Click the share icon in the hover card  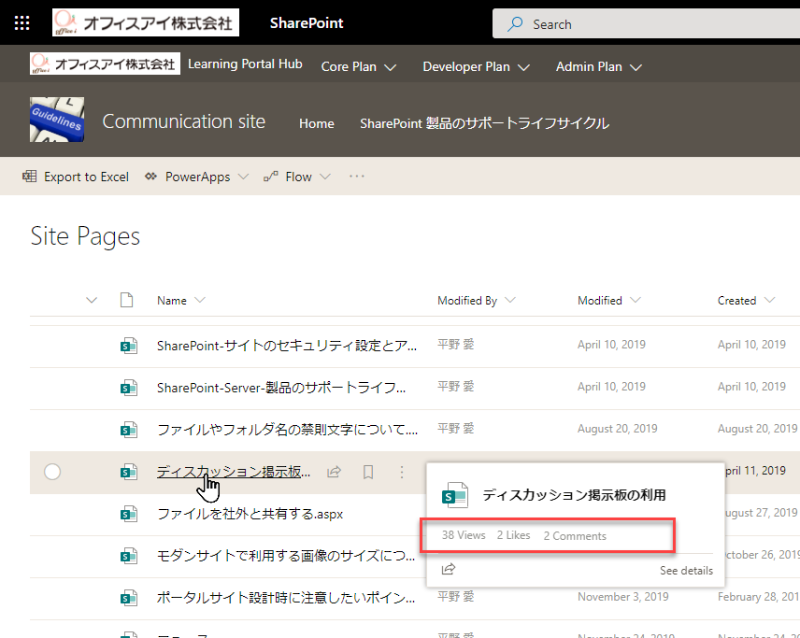point(448,570)
